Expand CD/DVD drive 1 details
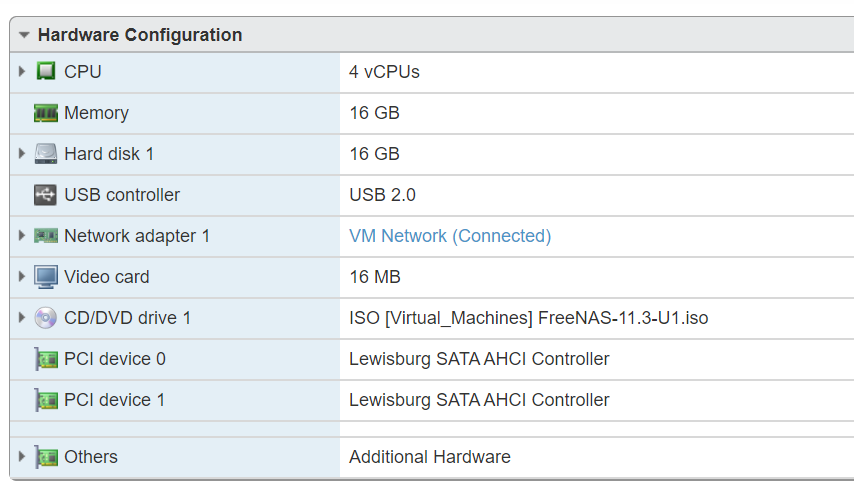The width and height of the screenshot is (854, 486). (x=22, y=318)
